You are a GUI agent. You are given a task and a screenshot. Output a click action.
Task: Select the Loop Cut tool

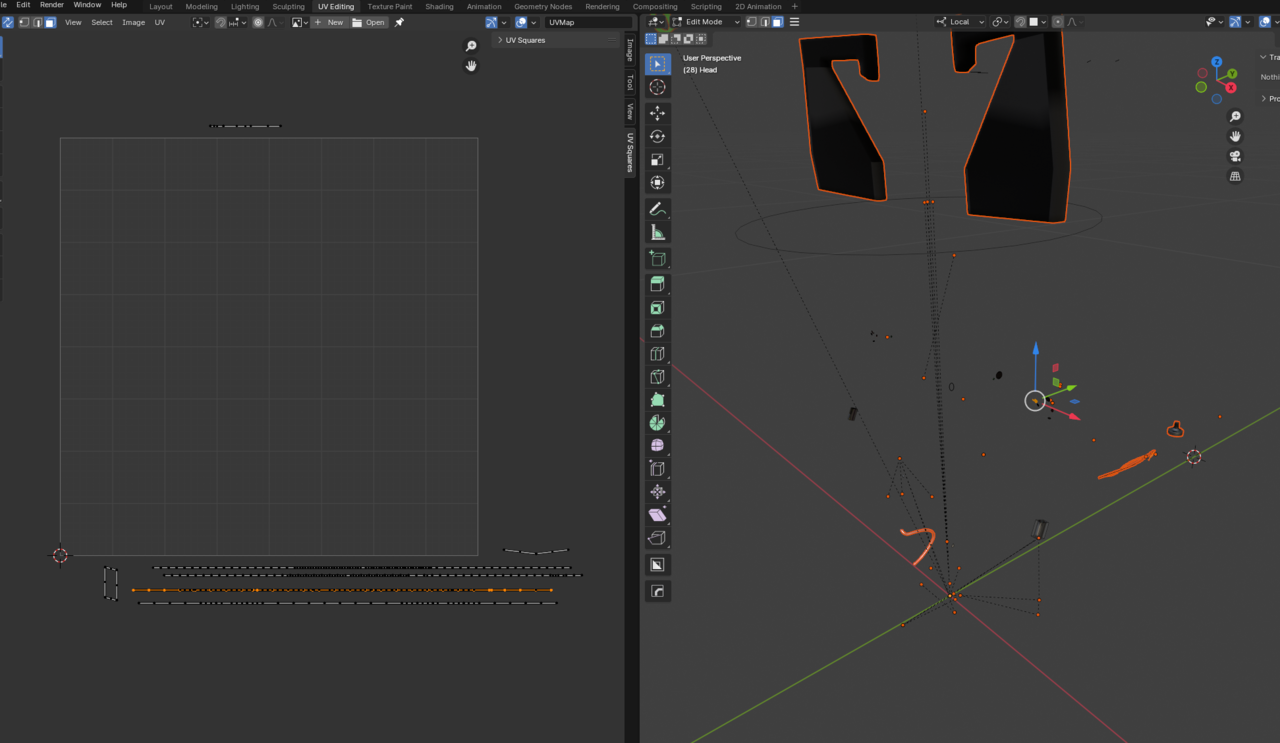pos(657,354)
